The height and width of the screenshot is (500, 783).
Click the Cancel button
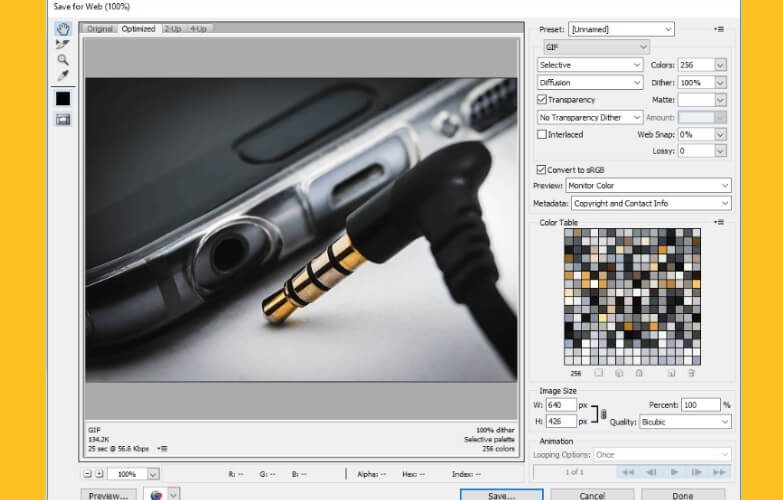pyautogui.click(x=592, y=495)
